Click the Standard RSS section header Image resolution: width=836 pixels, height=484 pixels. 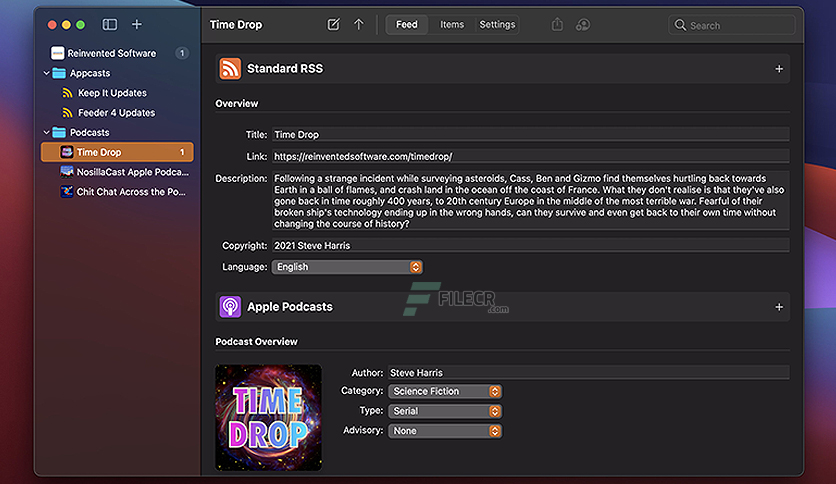click(502, 69)
